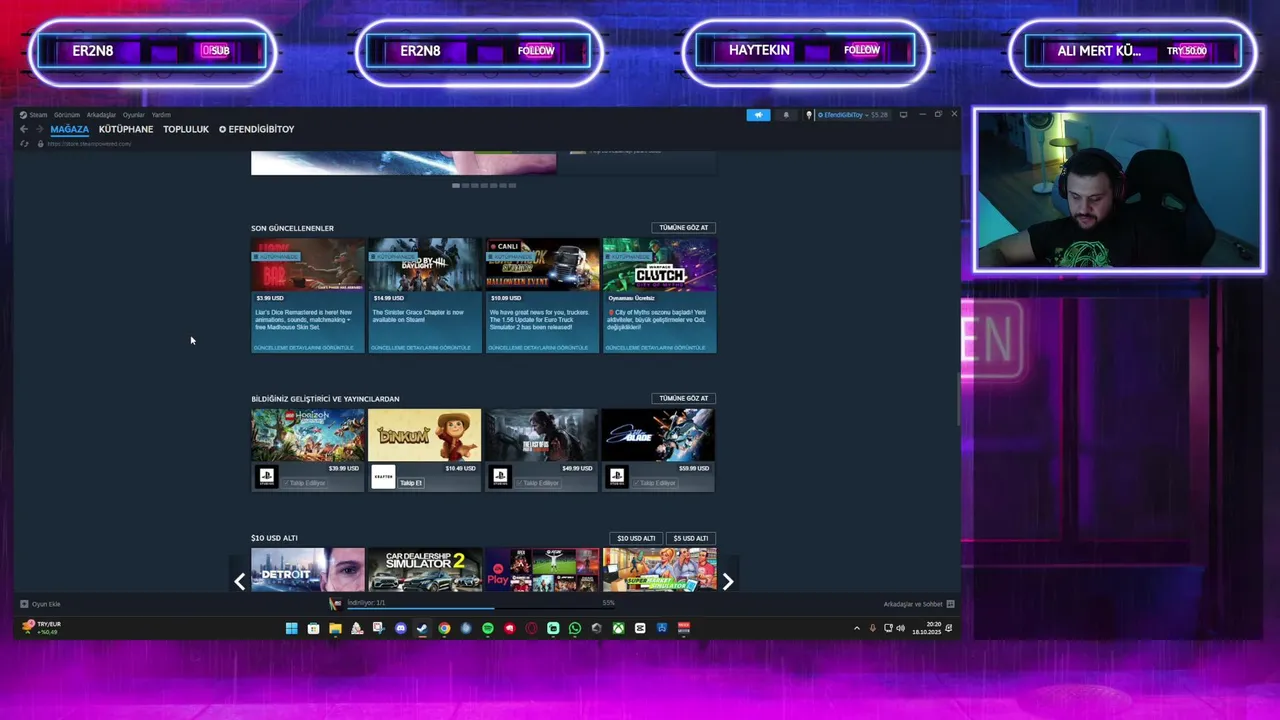Click Oyun Ekle at the bottom left
1280x720 pixels.
click(41, 604)
